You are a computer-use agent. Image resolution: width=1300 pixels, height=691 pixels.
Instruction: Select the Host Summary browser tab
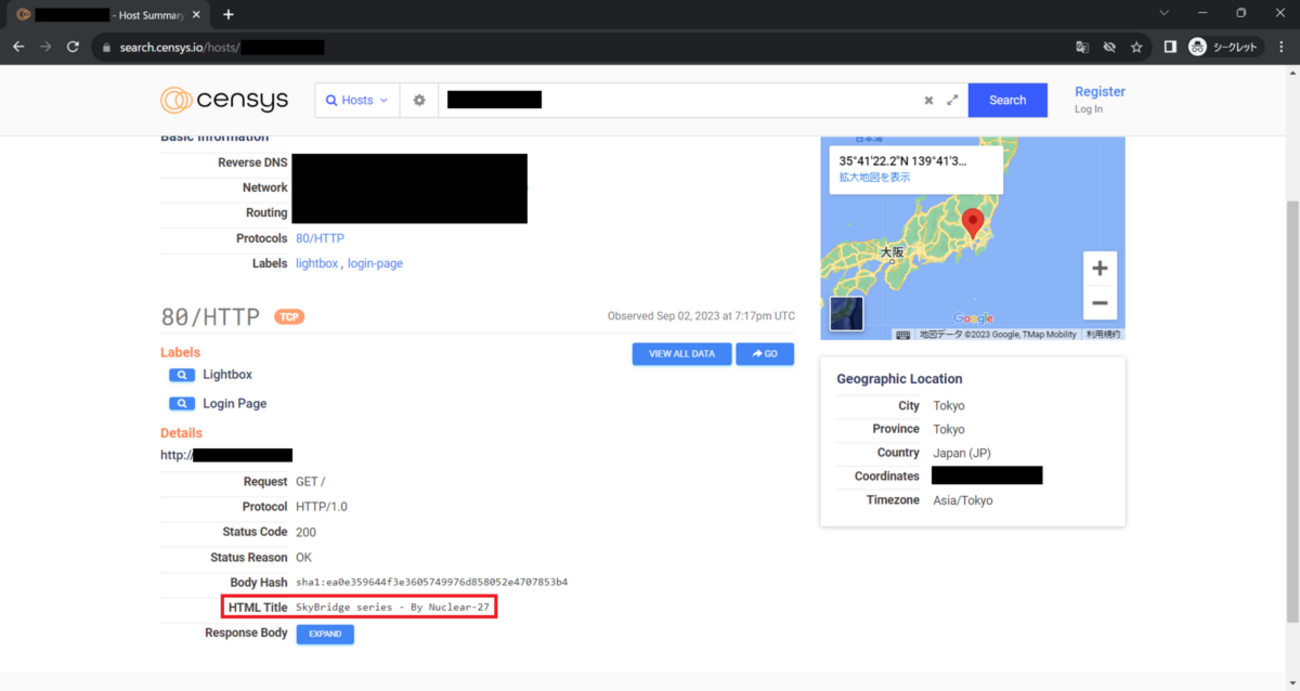coord(108,15)
